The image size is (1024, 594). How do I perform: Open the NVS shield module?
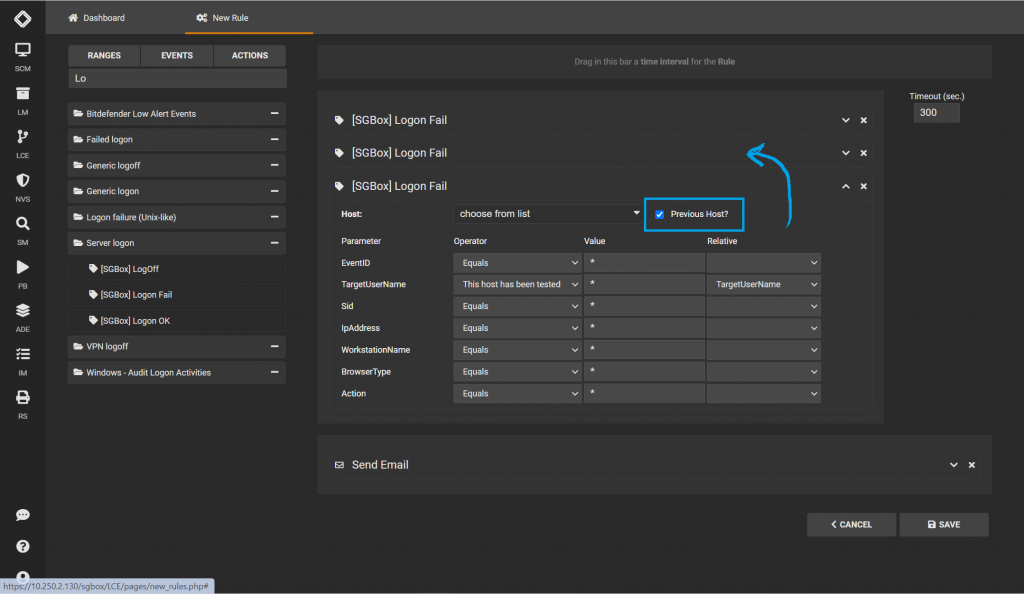[23, 187]
